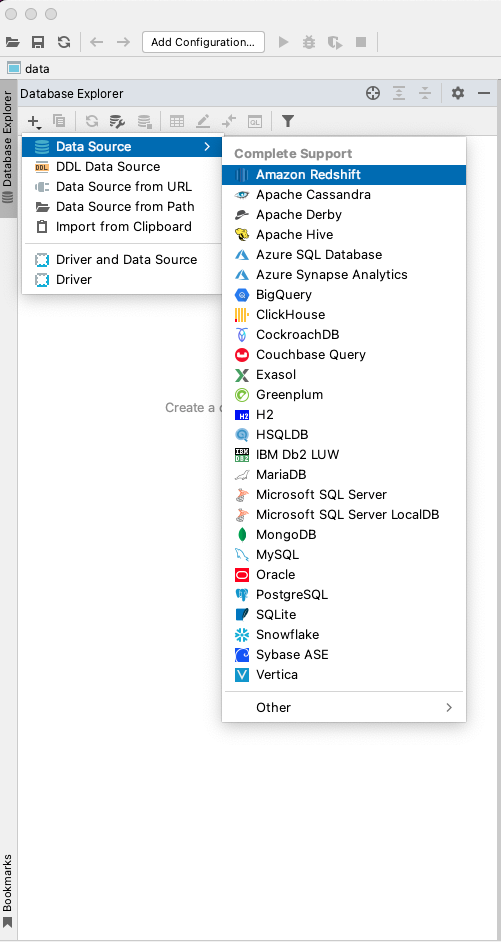Click the Stop square icon
The image size is (501, 942).
point(361,42)
